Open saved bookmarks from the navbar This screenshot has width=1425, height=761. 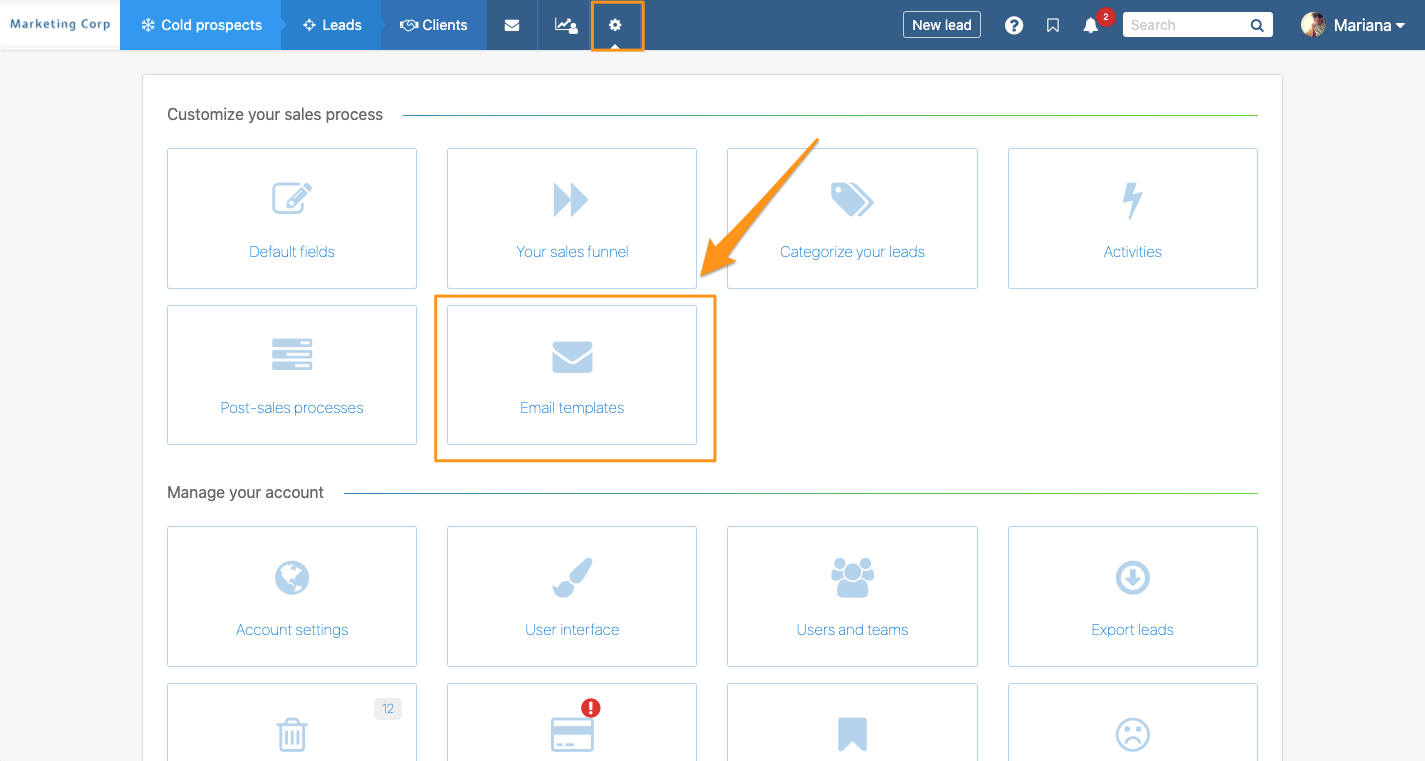[x=1052, y=24]
